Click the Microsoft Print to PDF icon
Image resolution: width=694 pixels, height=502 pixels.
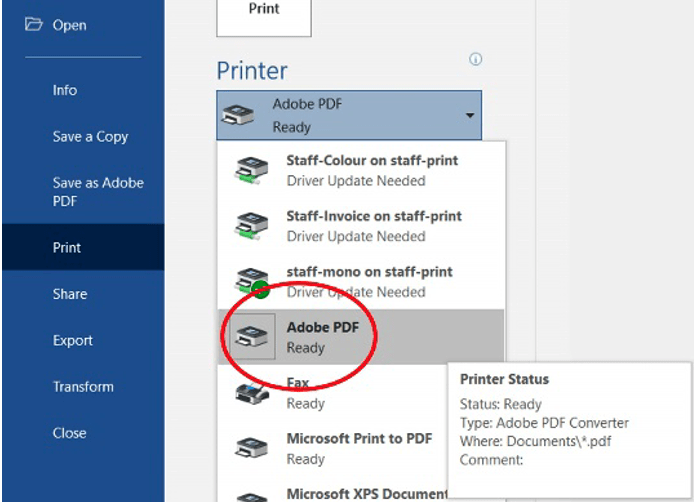[x=251, y=449]
